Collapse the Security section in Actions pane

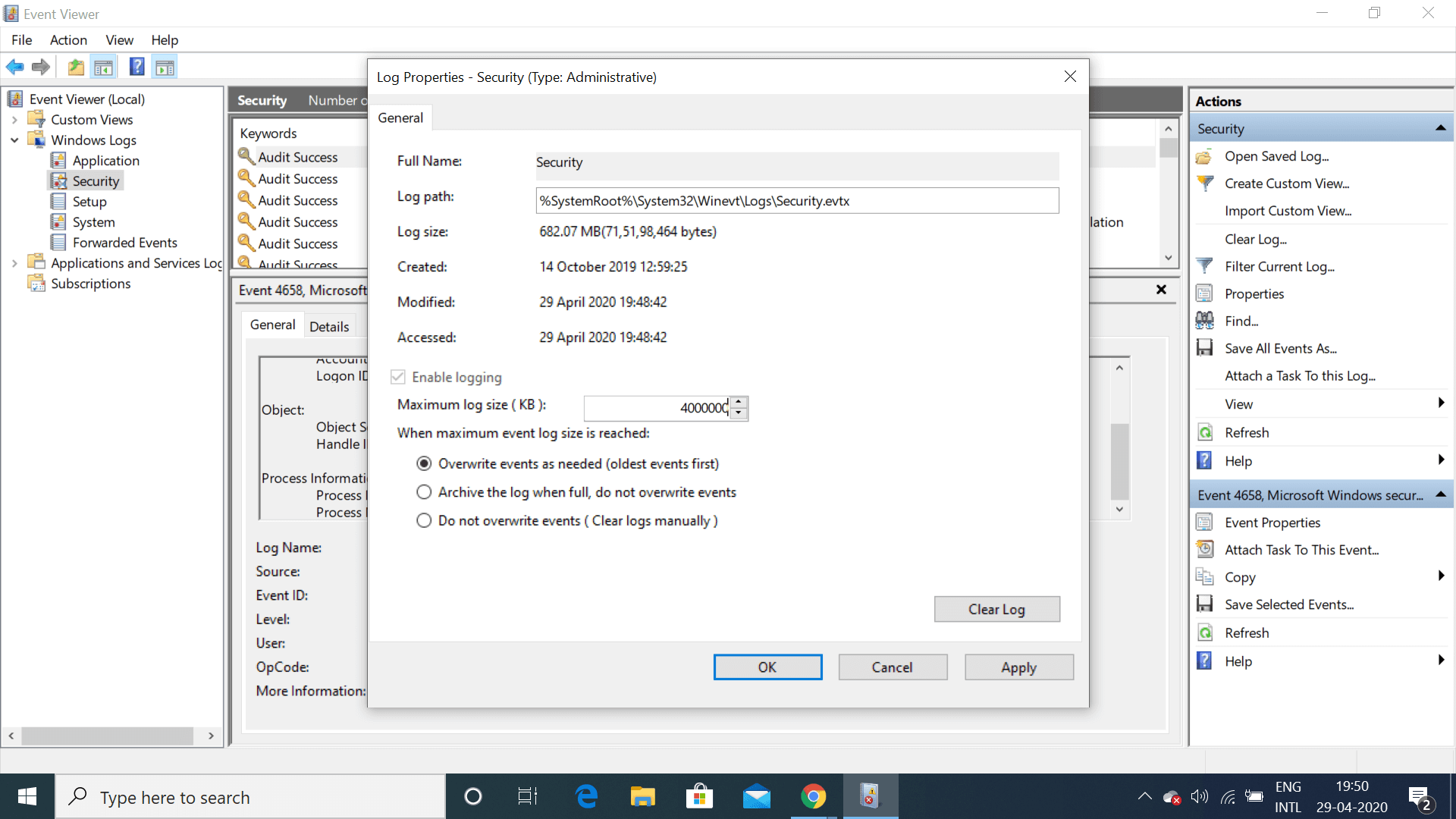[x=1440, y=127]
